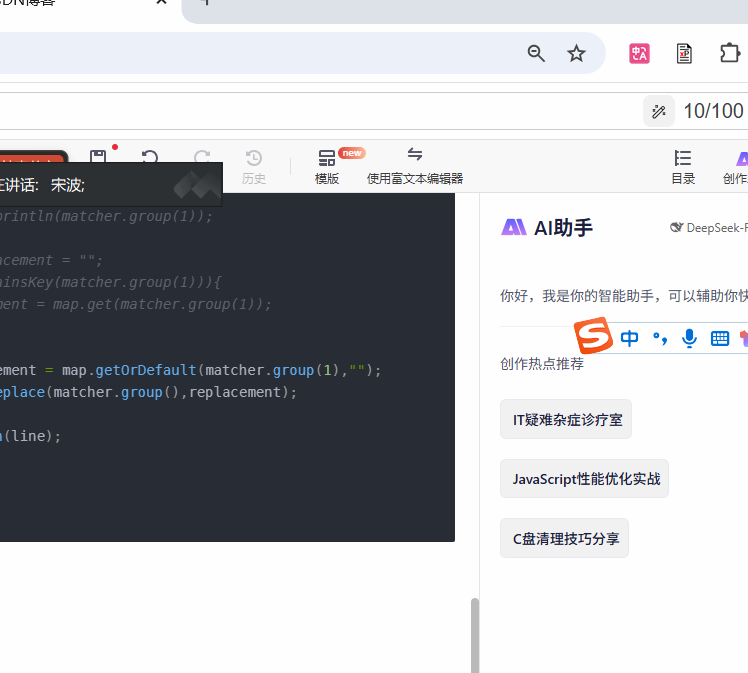Screen dimensions: 748x673
Task: Click the getOrDefault code line
Action: pyautogui.click(x=191, y=370)
